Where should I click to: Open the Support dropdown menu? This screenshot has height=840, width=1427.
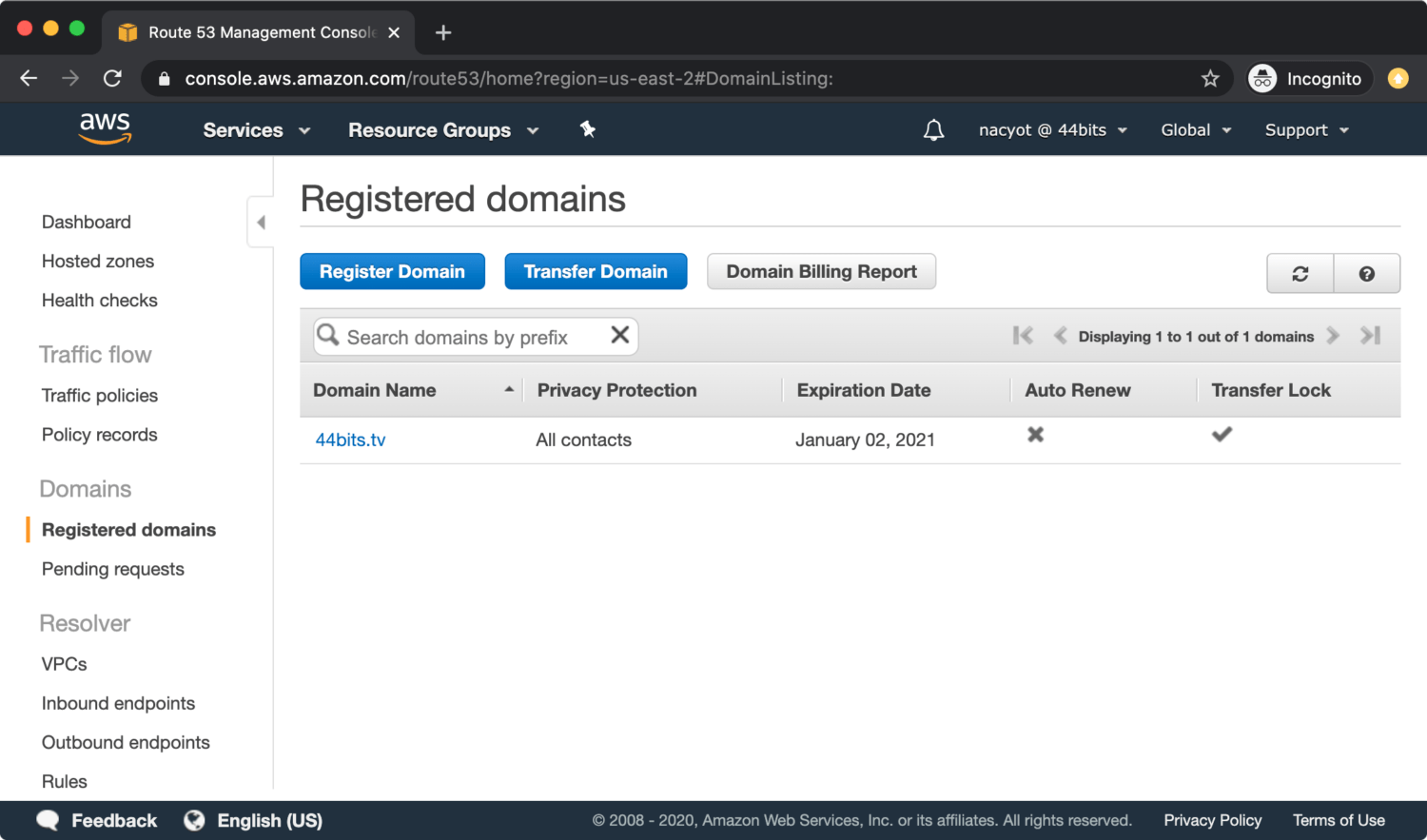[x=1307, y=130]
